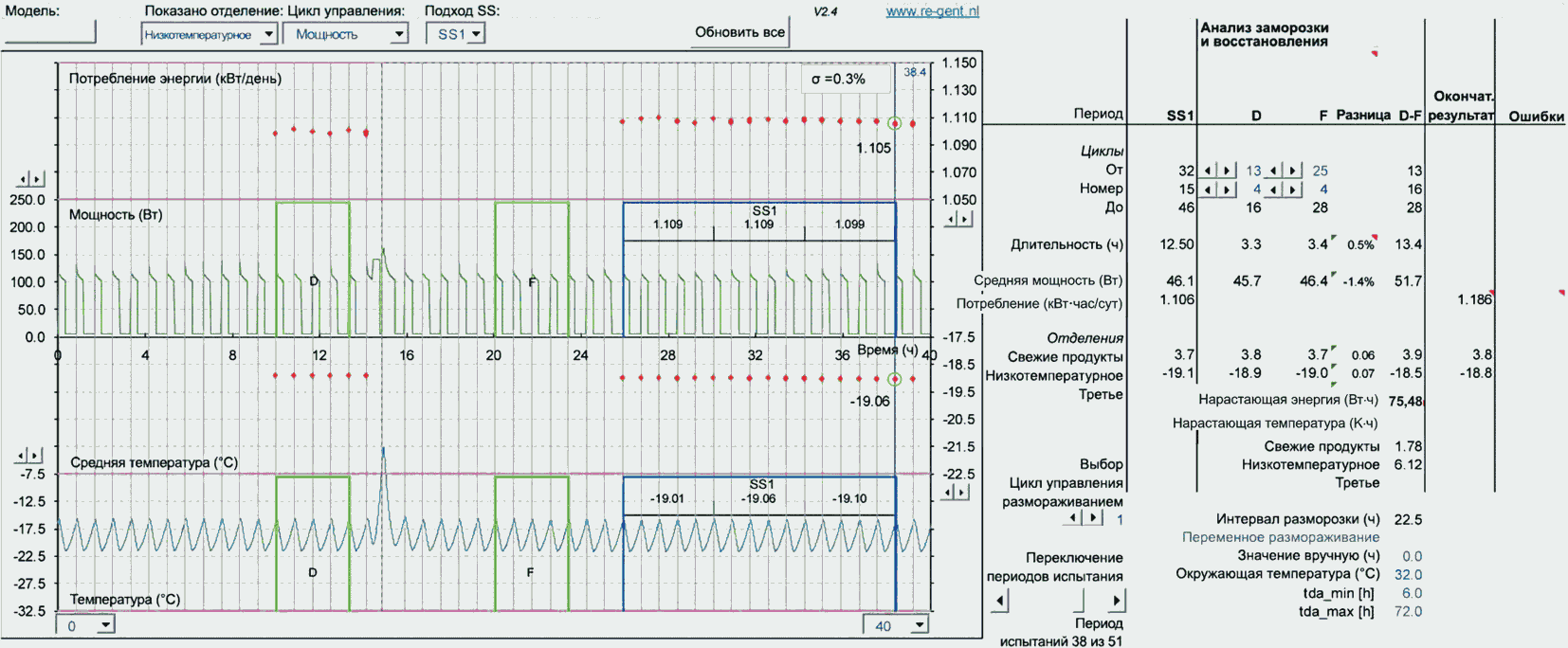1568x648 pixels.
Task: Click left arrow for D period 'Номер' value
Action: coord(1208,189)
